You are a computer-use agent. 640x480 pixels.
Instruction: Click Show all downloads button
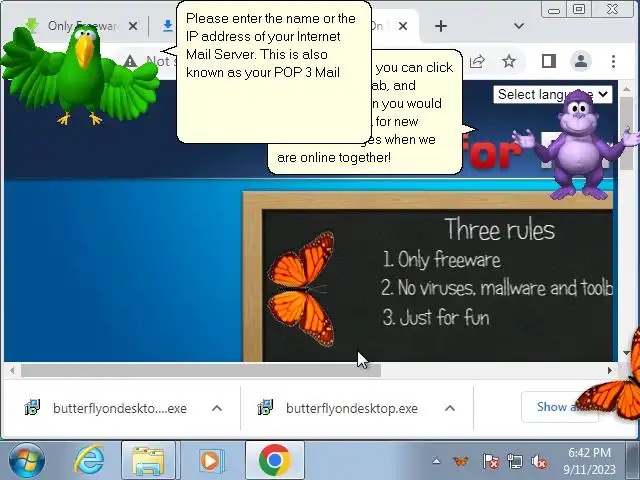pos(559,407)
